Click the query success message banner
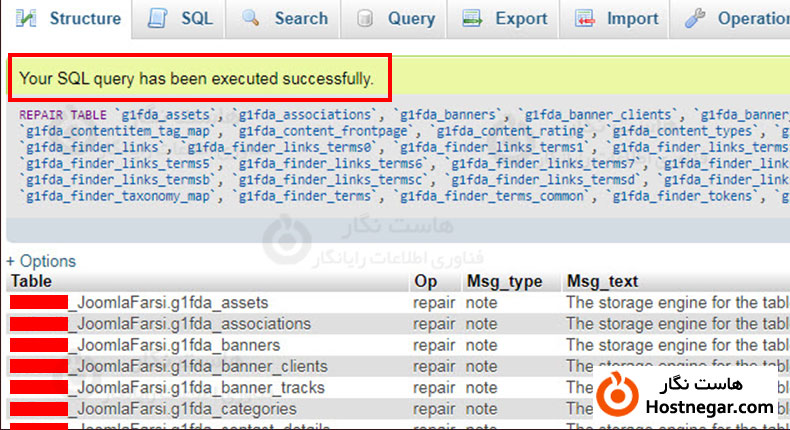The height and width of the screenshot is (430, 790). coord(199,77)
